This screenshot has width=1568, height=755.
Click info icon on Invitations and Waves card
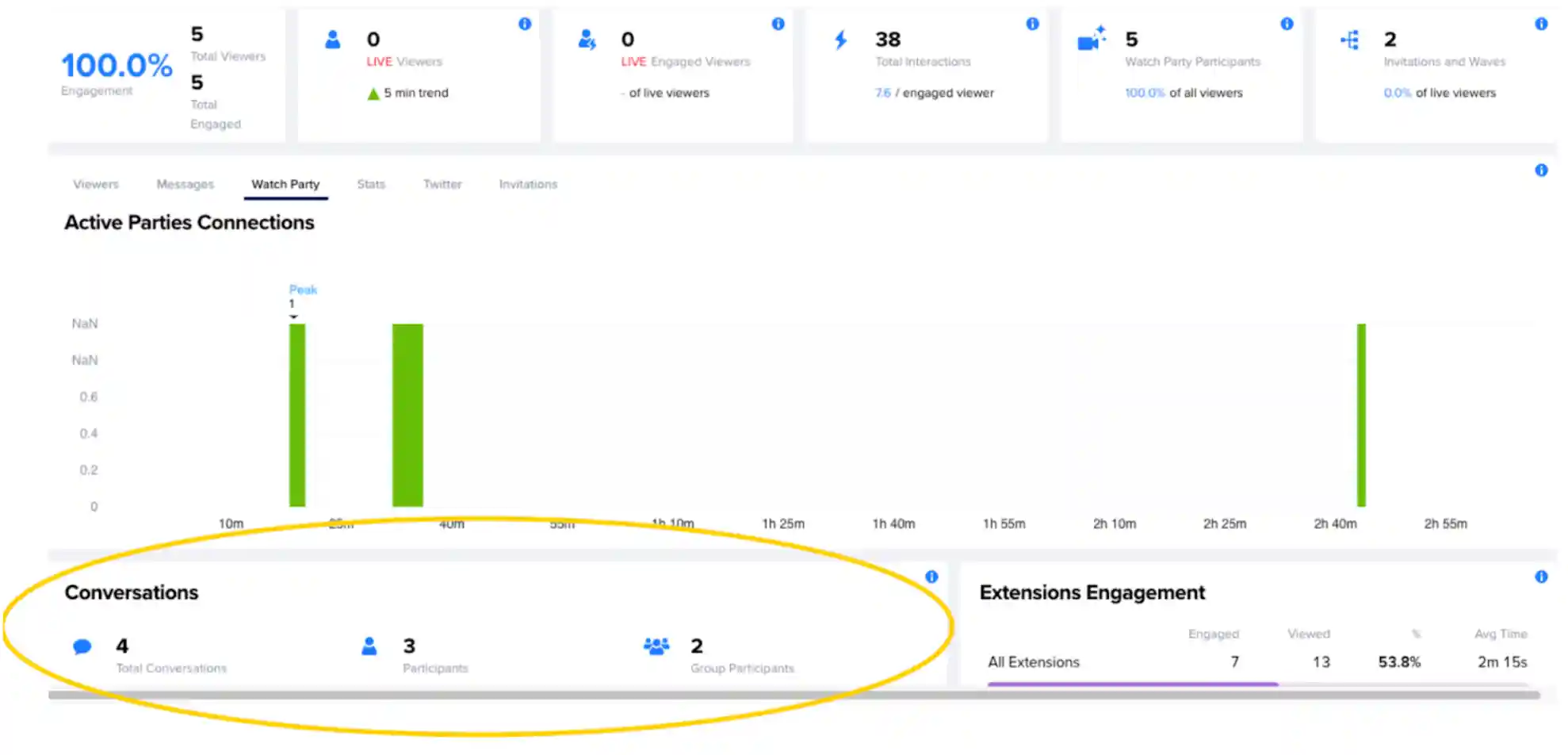click(1541, 24)
